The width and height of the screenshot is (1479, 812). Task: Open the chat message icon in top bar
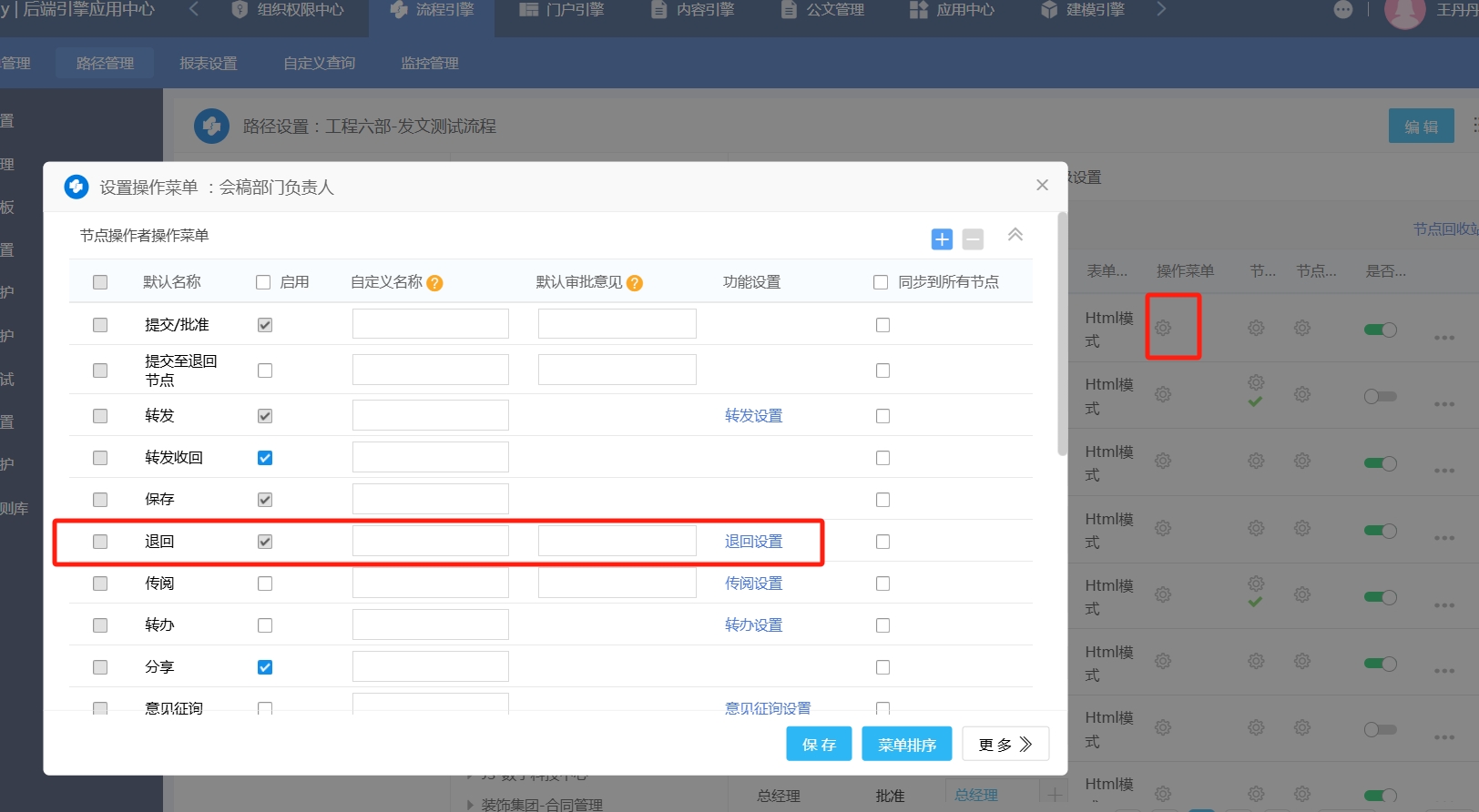point(1342,10)
